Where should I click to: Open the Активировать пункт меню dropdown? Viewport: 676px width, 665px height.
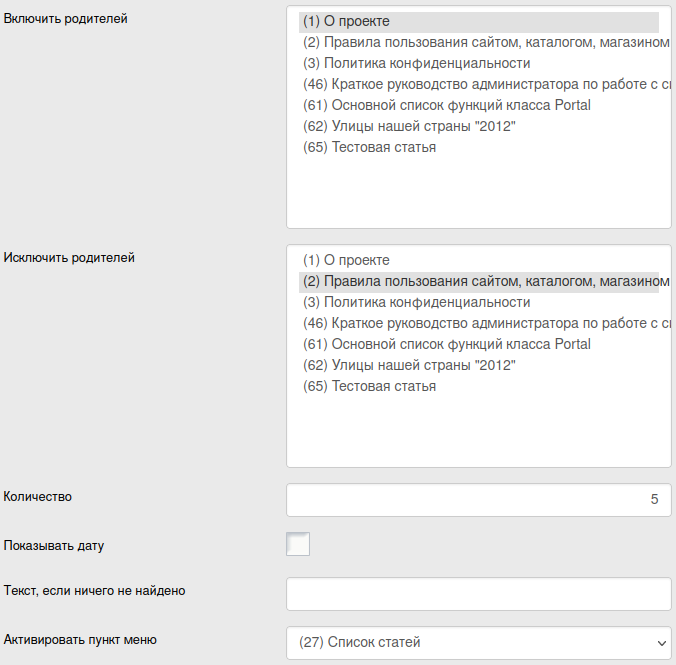[478, 642]
